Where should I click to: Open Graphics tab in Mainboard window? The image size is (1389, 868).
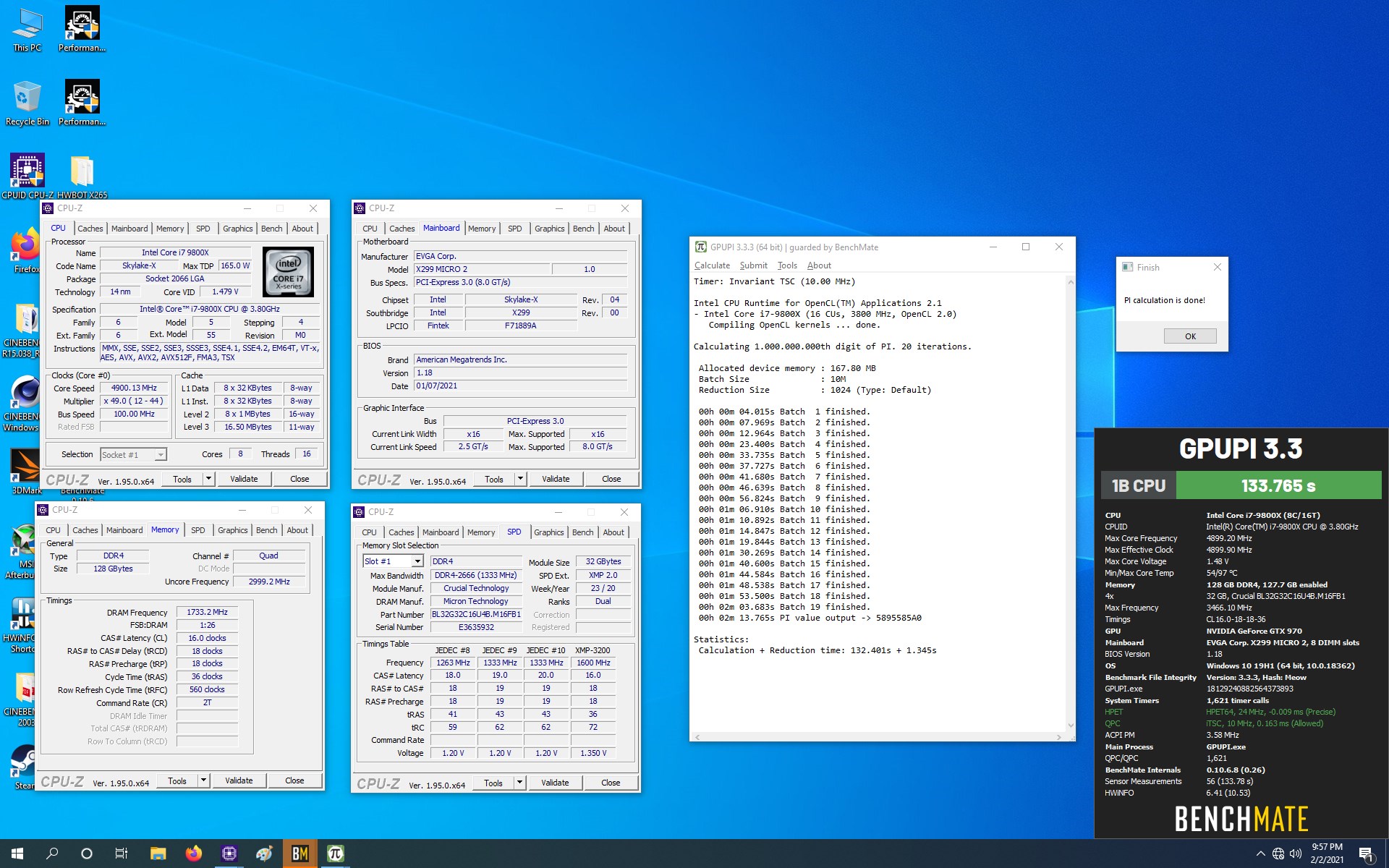(x=550, y=229)
